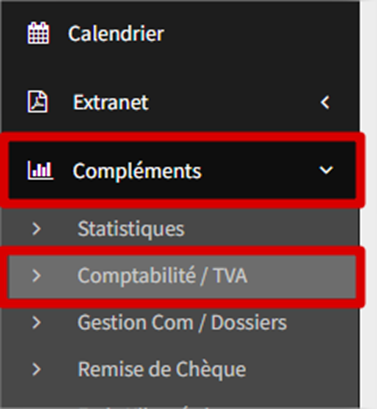Screen dimensions: 377x409
Task: Toggle the Compléments section label
Action: tap(137, 171)
